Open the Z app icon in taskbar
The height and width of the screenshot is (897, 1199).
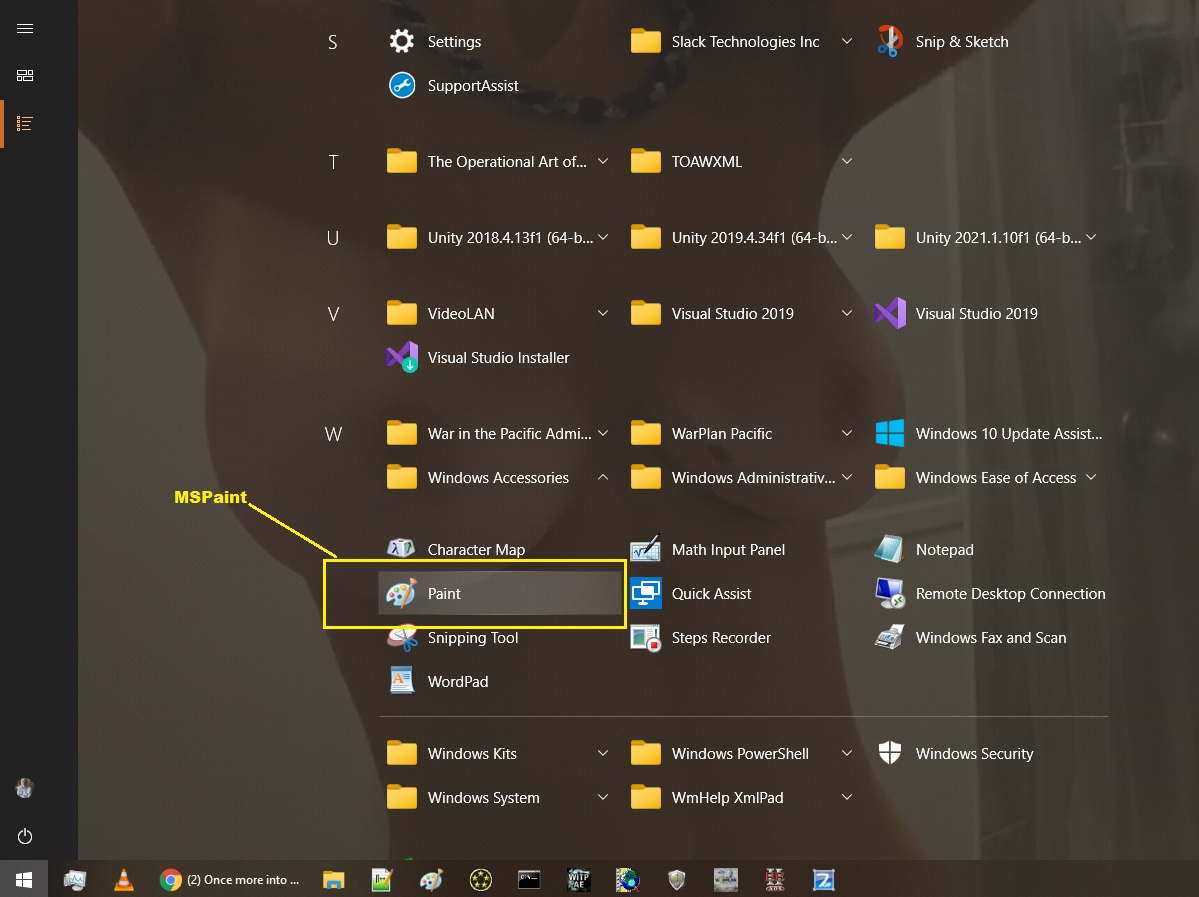pos(824,880)
